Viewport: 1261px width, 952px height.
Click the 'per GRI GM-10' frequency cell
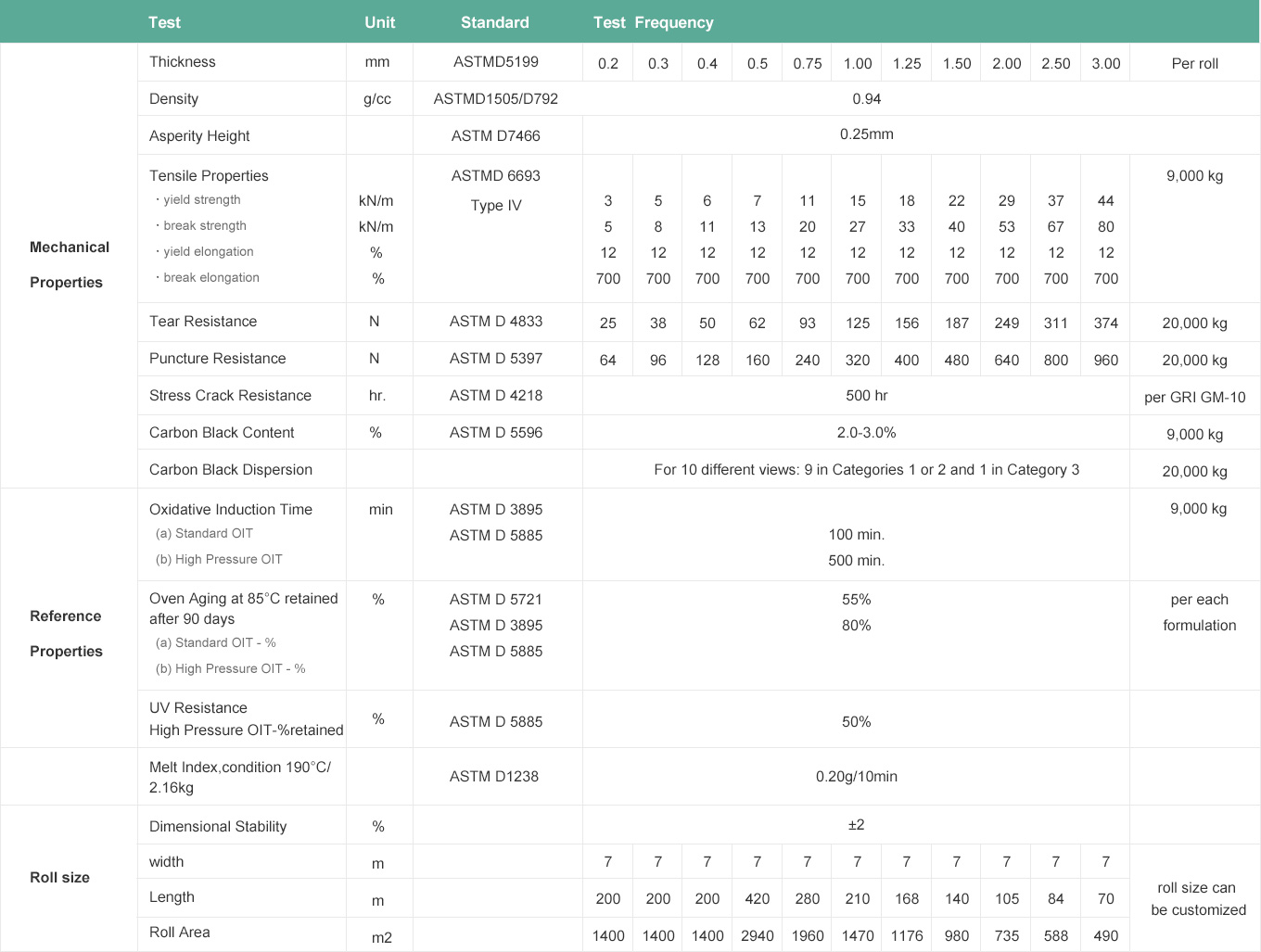1194,397
